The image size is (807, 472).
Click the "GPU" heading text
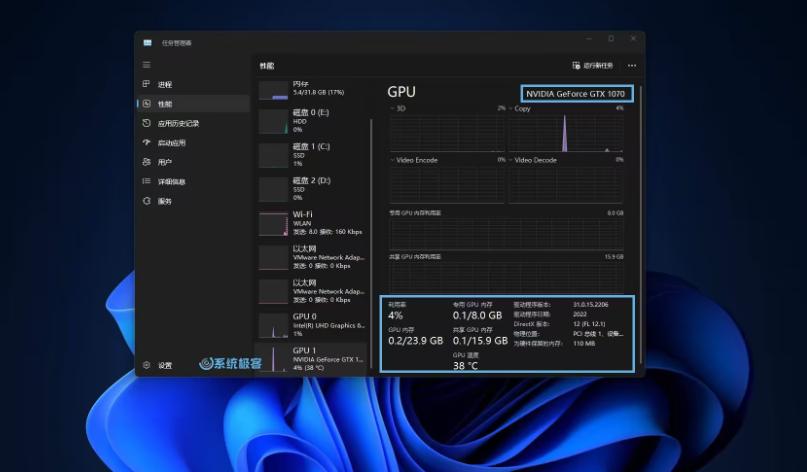[x=401, y=92]
